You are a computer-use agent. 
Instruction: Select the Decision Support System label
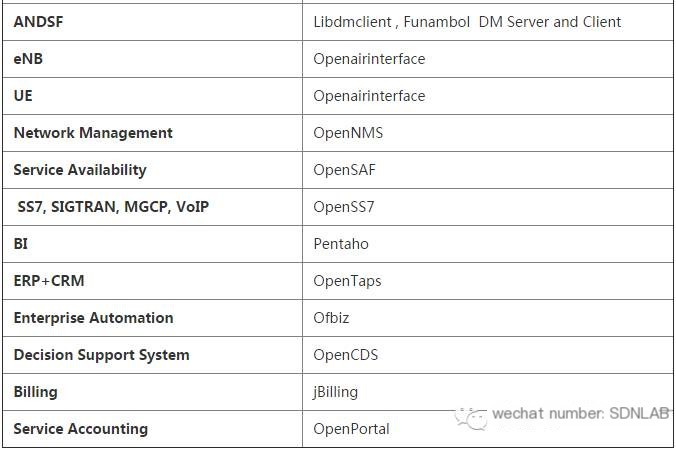click(101, 356)
